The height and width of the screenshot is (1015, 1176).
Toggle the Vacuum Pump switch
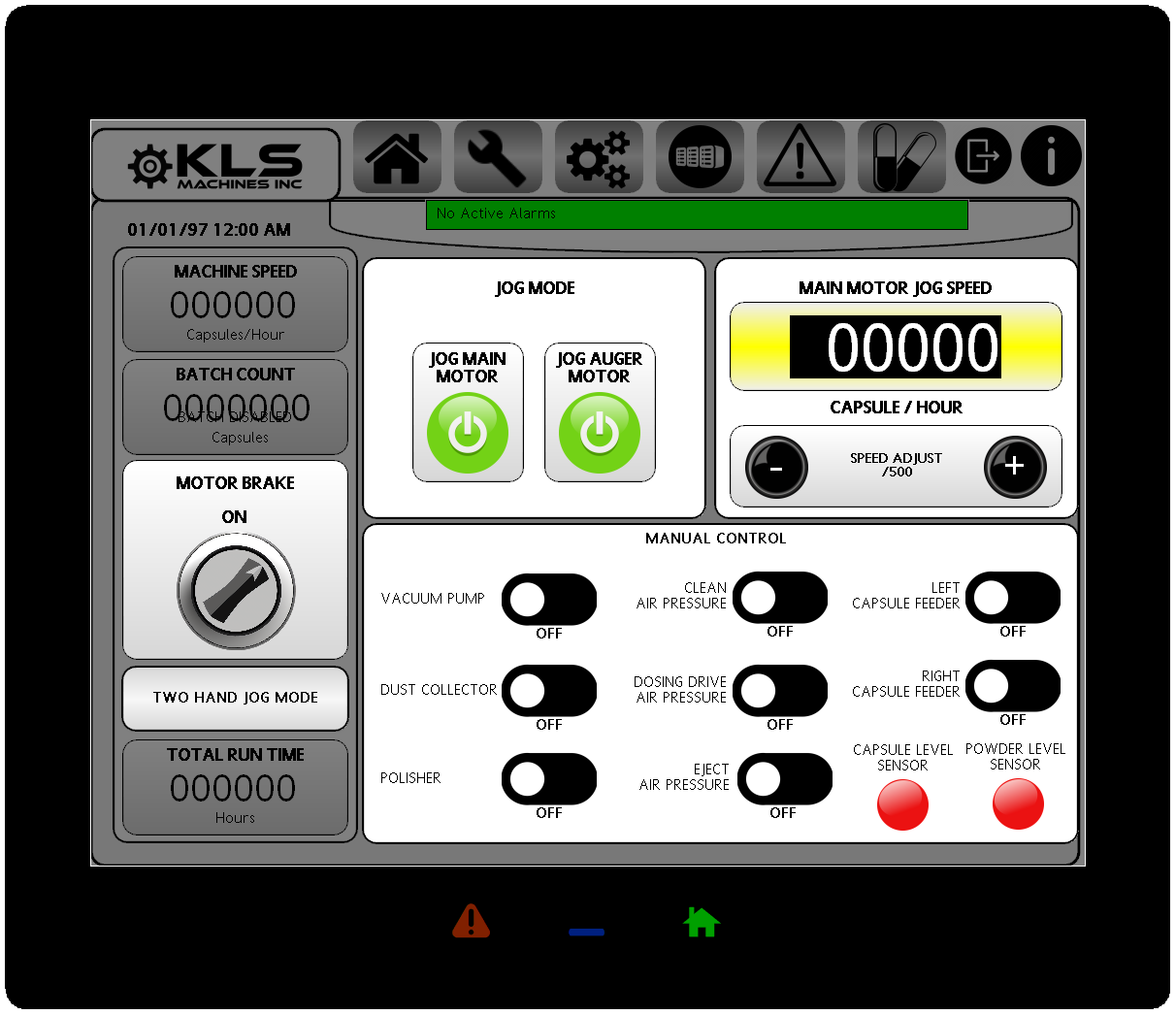pyautogui.click(x=548, y=600)
